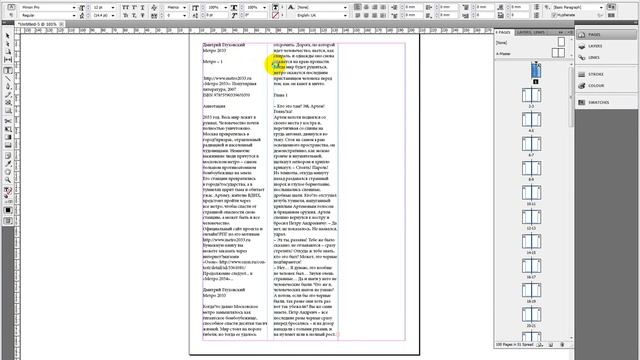
Task: Select the Scissors tool
Action: (x=8, y=121)
